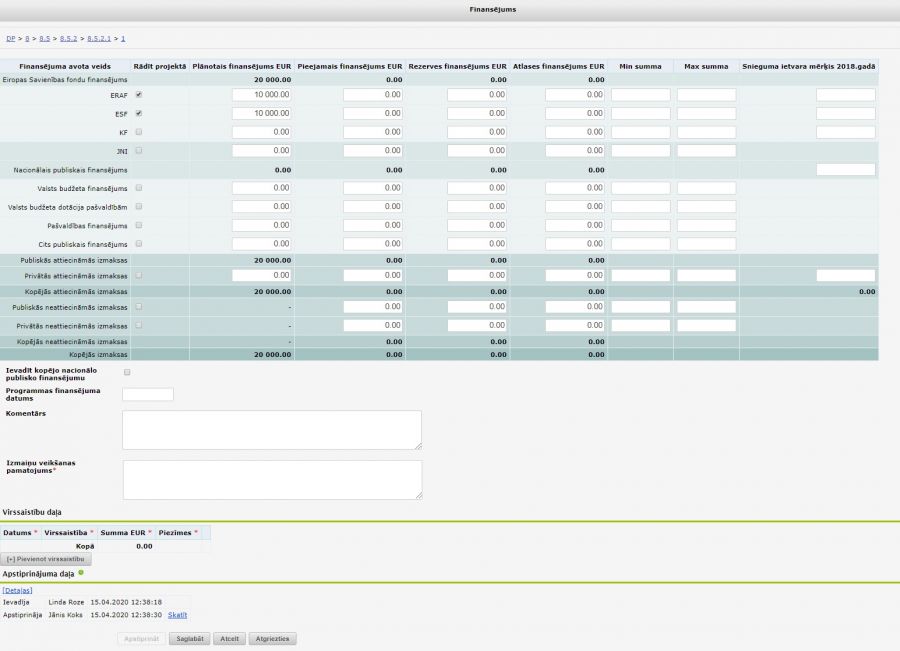This screenshot has width=900, height=651.
Task: Uncheck the ERAF Rādīt projektā checkbox
Action: 139,94
